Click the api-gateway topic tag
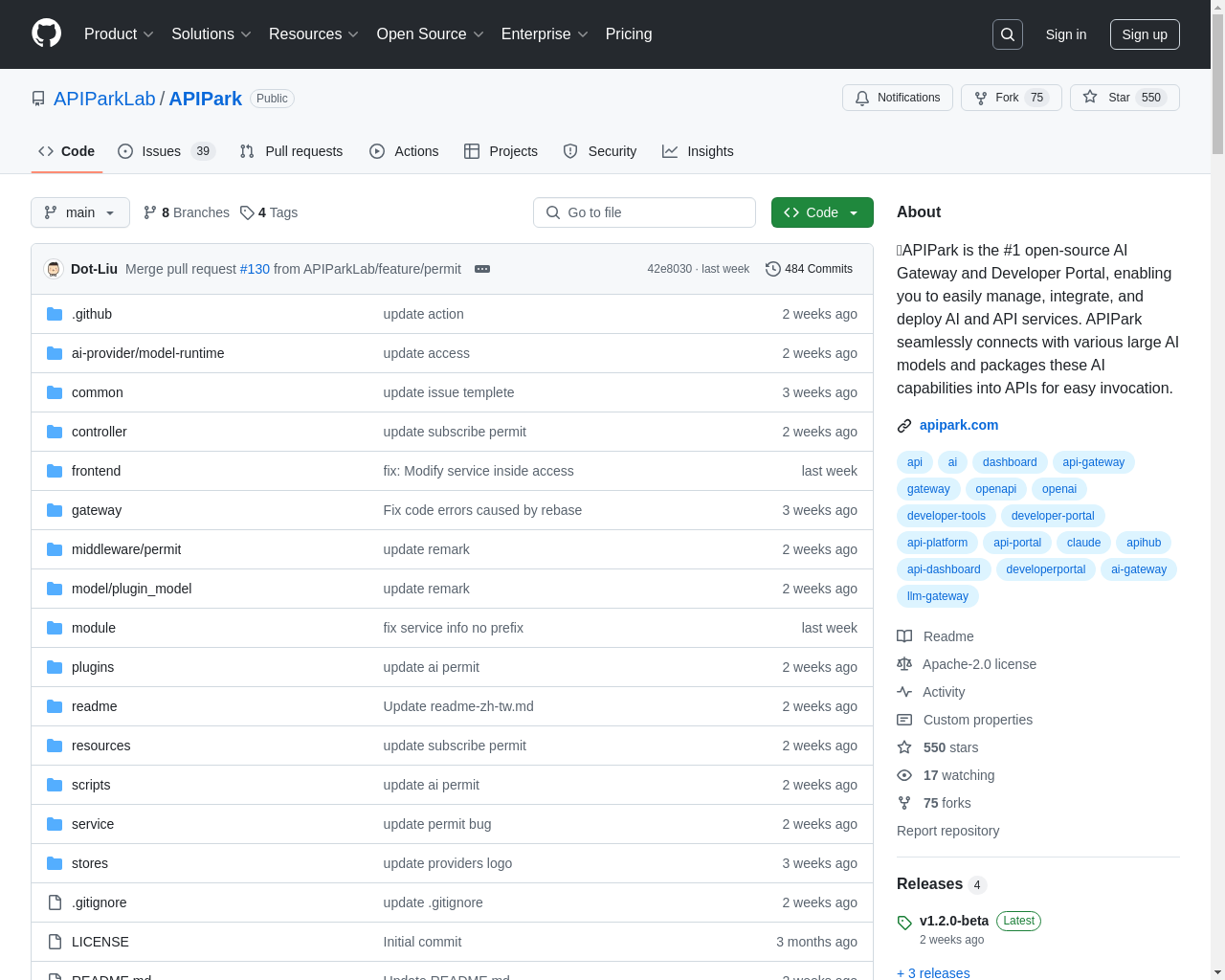 [x=1094, y=462]
